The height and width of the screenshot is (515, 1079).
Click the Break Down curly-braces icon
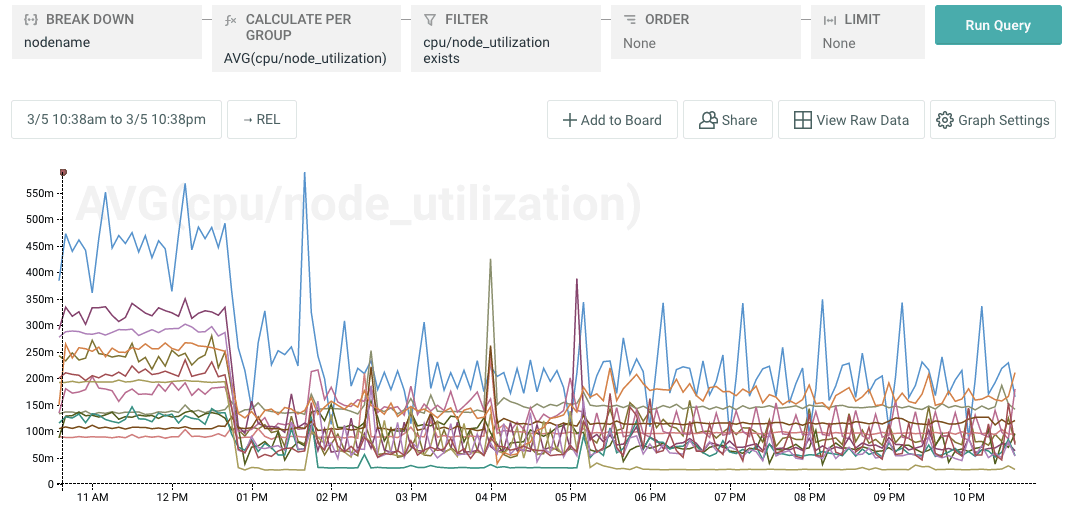point(31,20)
